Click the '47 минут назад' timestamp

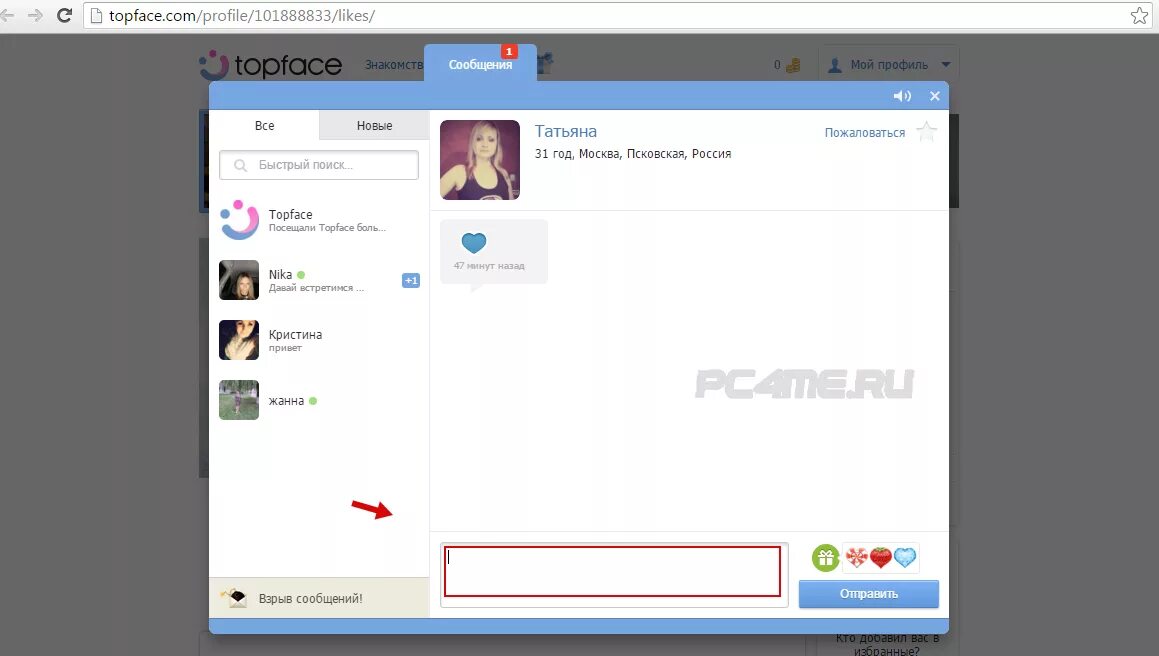[x=489, y=266]
